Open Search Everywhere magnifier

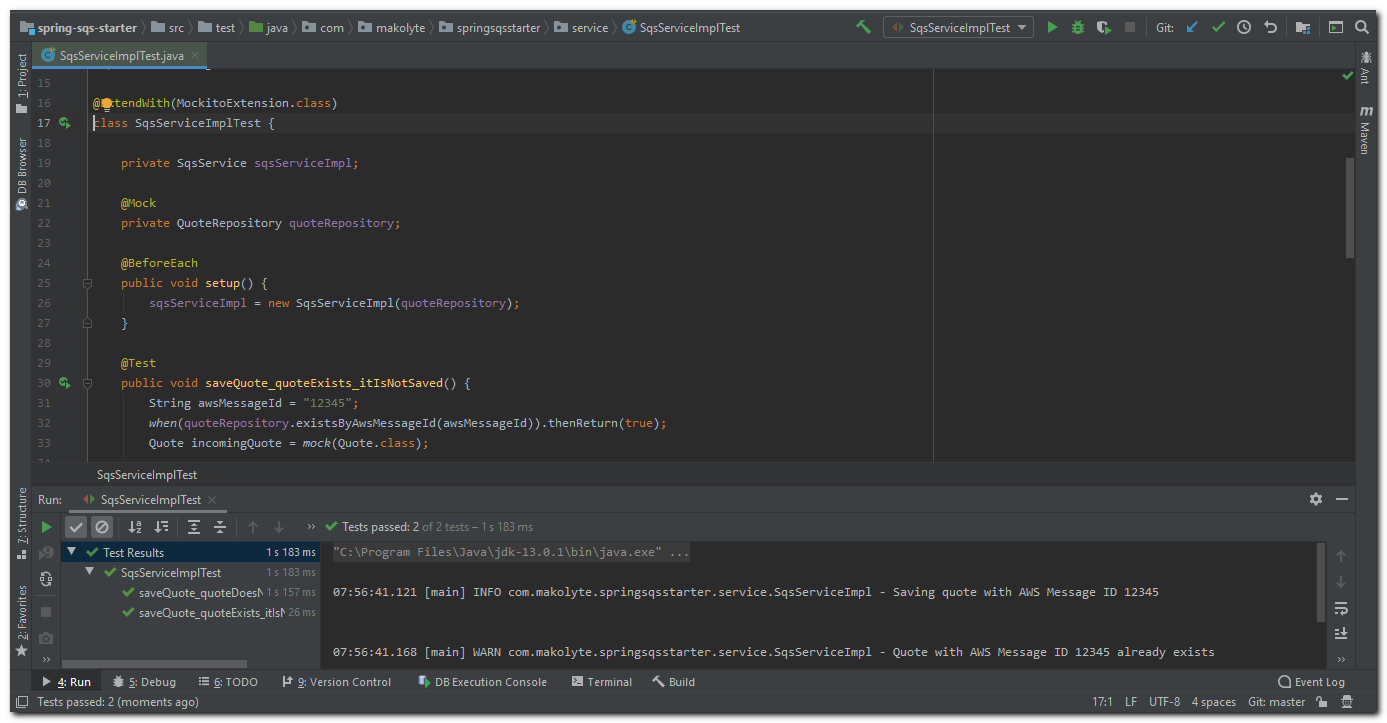[1361, 27]
